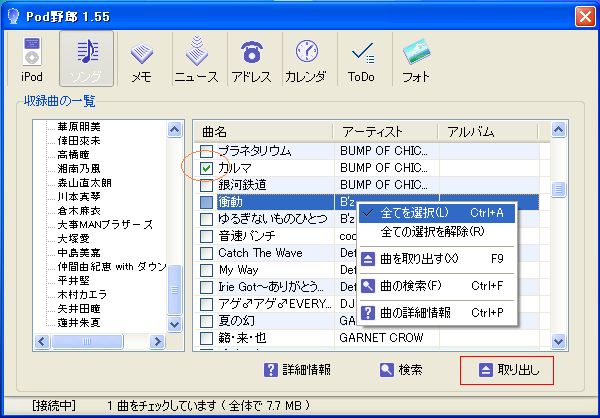The image size is (600, 418).
Task: Select artist 高橋瞳 in tree
Action: (x=73, y=155)
